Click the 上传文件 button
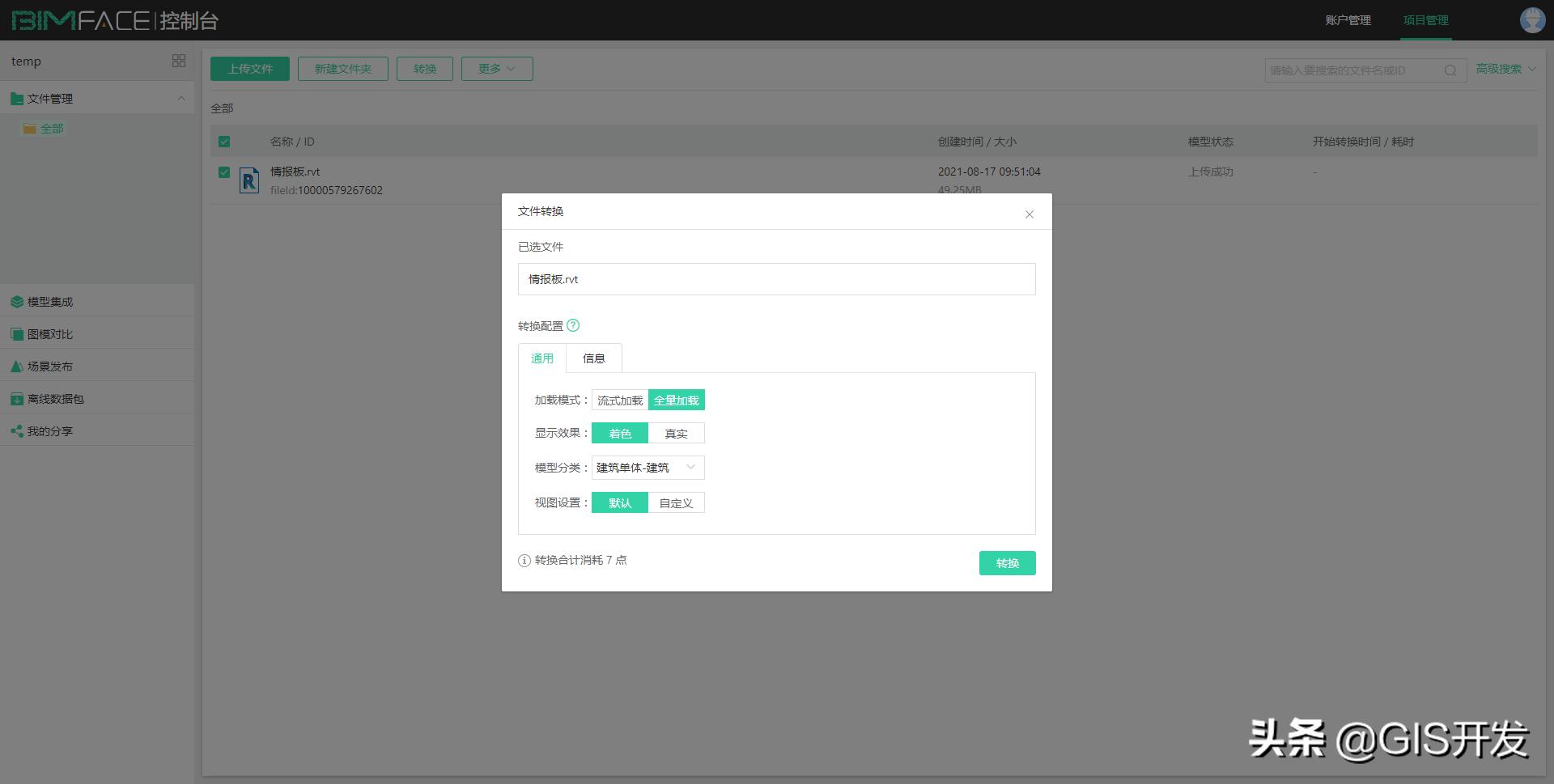1554x784 pixels. (250, 69)
